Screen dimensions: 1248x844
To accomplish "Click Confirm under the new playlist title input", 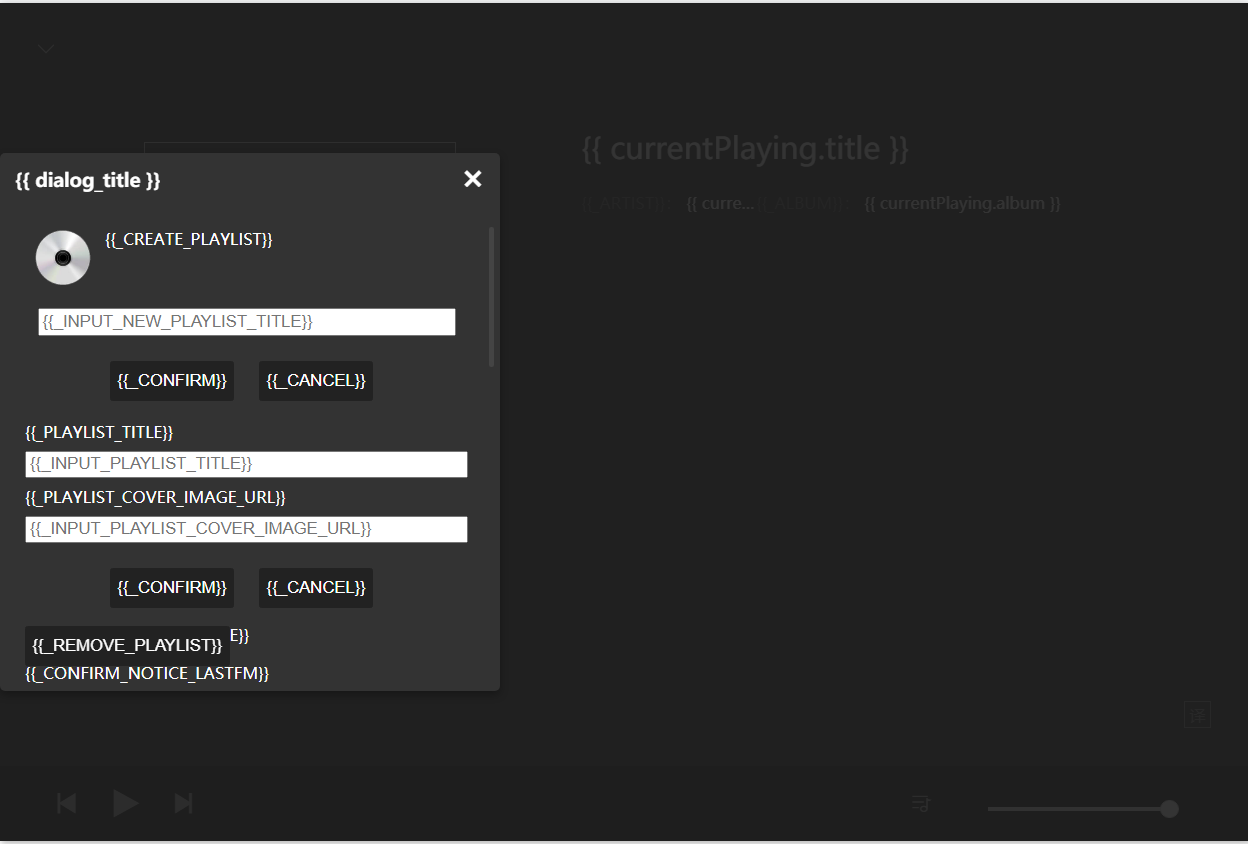I will [172, 381].
